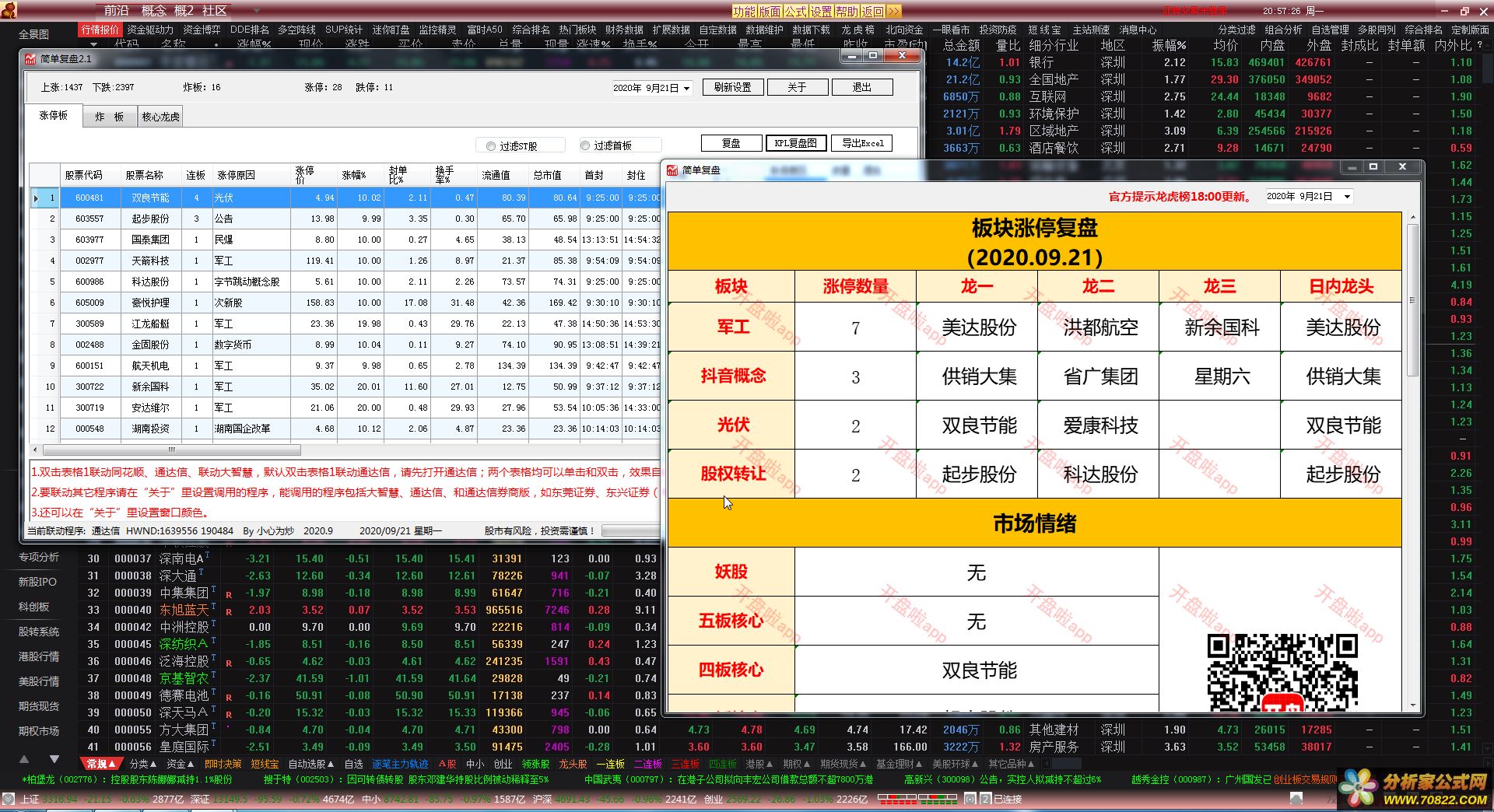Click the small bell icon in status bar
Image resolution: width=1494 pixels, height=812 pixels.
tap(1296, 799)
